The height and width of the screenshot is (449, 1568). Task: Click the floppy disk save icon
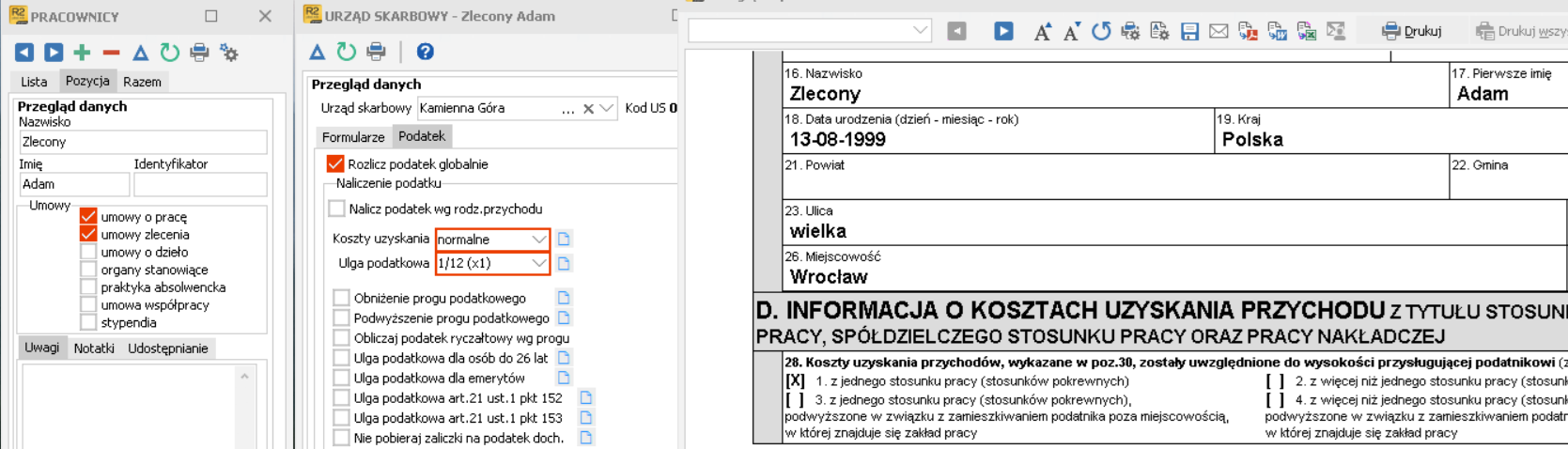tap(1189, 32)
